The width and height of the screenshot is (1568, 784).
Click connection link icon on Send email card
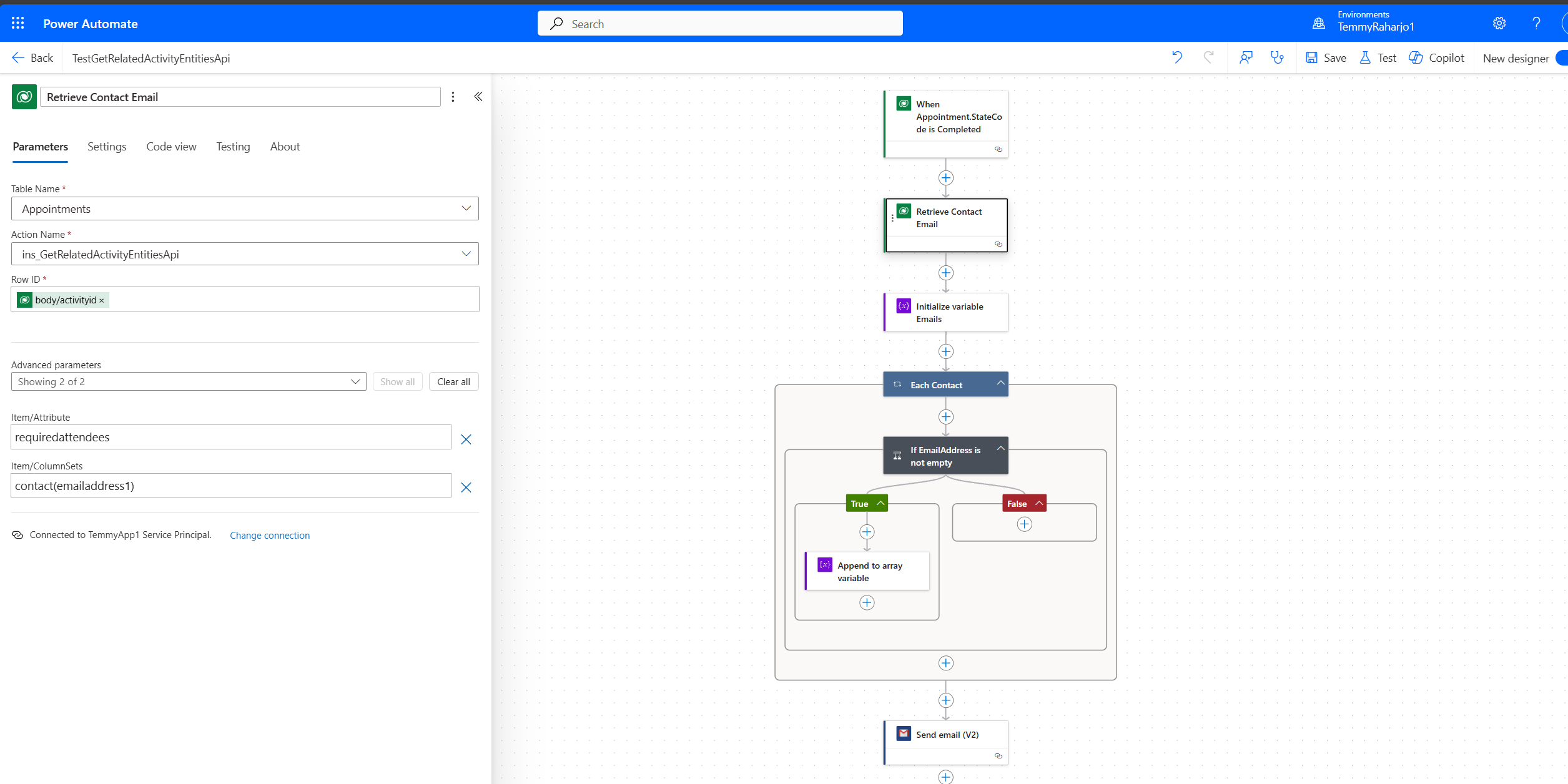click(998, 756)
